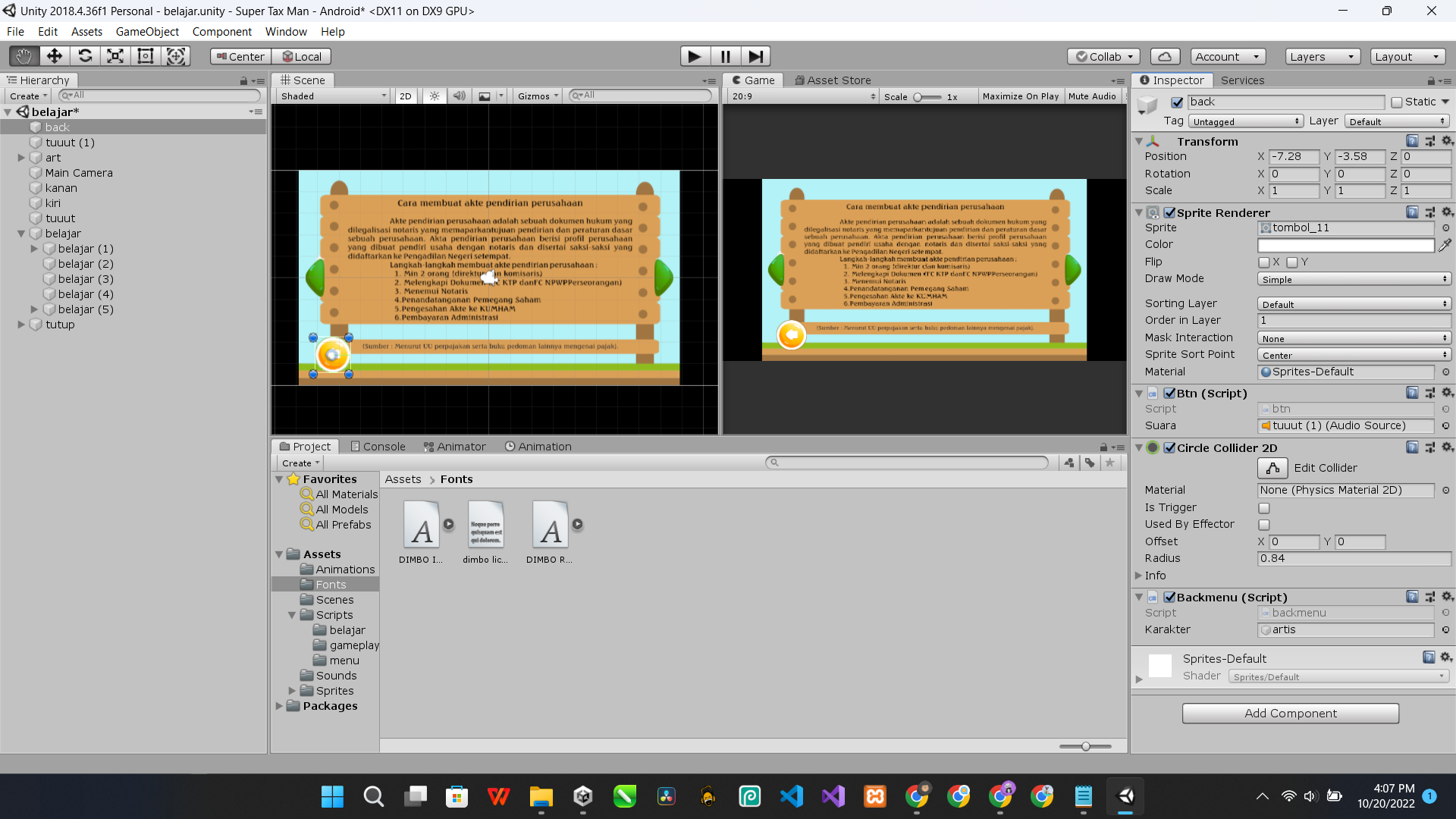Open the Layers dropdown
The image size is (1456, 819).
(x=1322, y=56)
